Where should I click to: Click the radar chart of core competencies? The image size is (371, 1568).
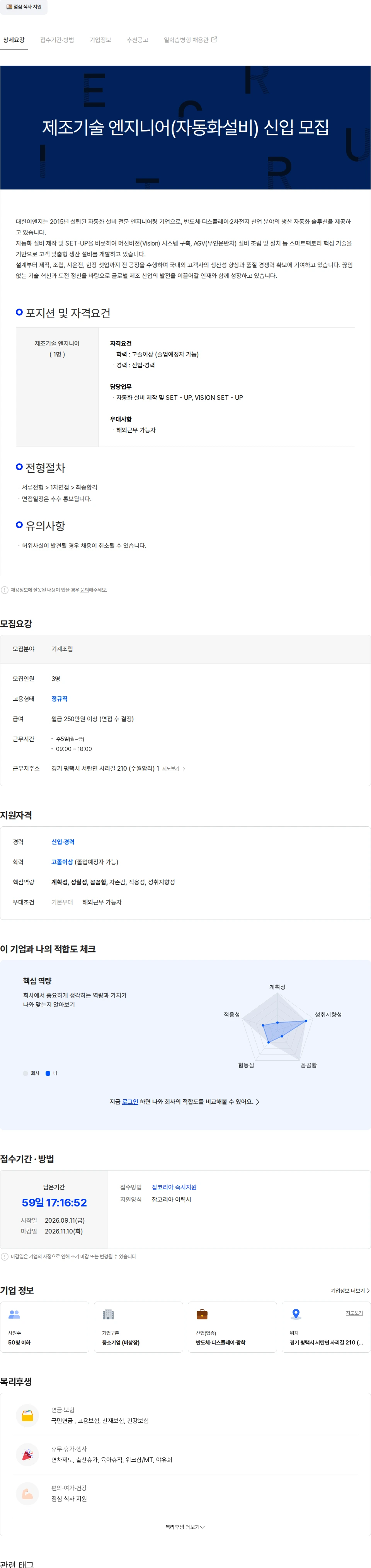[277, 1027]
